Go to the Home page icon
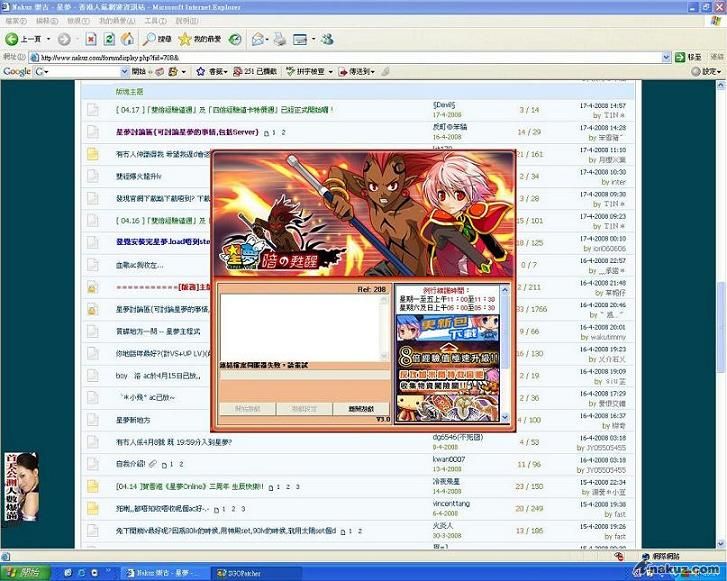 click(x=127, y=39)
